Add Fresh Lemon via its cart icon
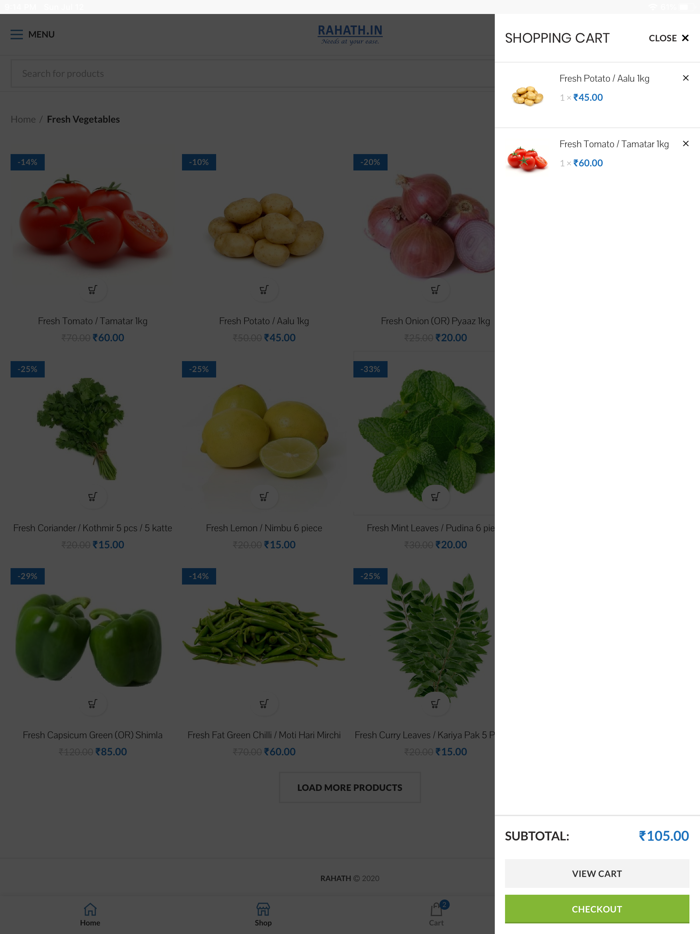Screen dimensions: 700x934 point(264,497)
